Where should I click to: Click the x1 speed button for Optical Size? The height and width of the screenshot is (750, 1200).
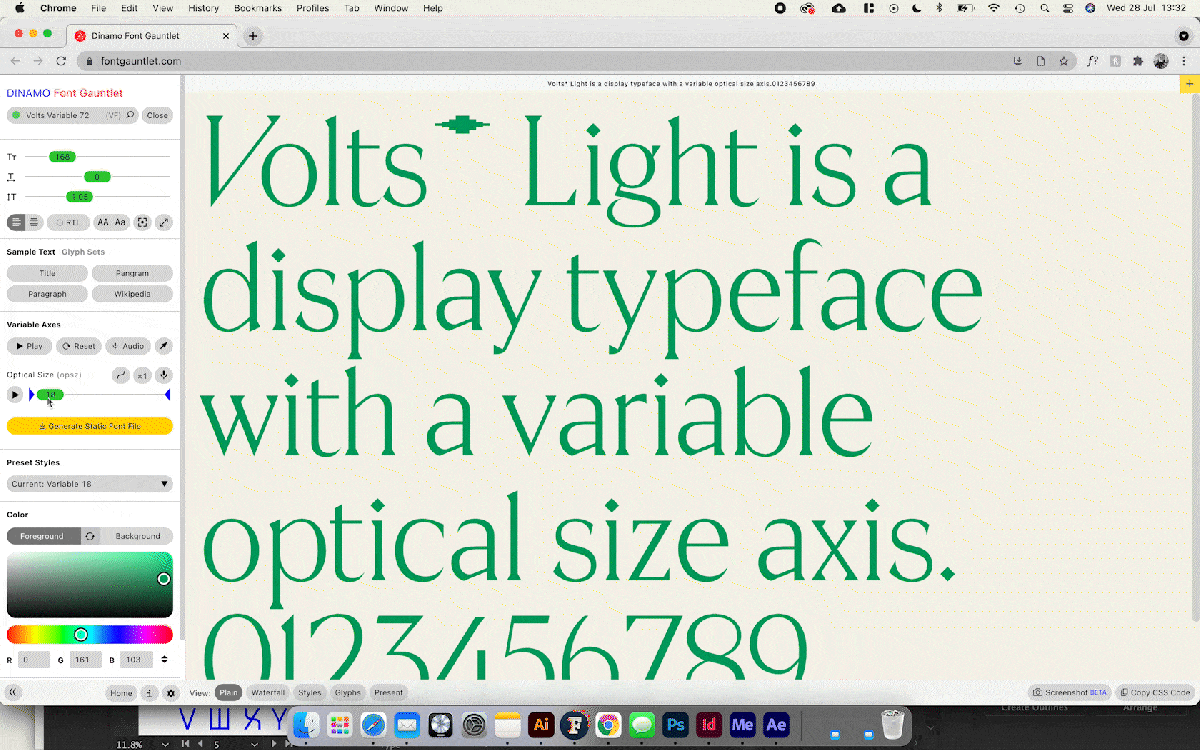(142, 375)
